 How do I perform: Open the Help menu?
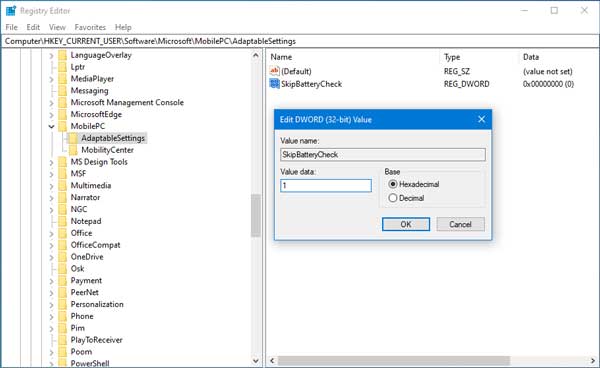point(123,27)
